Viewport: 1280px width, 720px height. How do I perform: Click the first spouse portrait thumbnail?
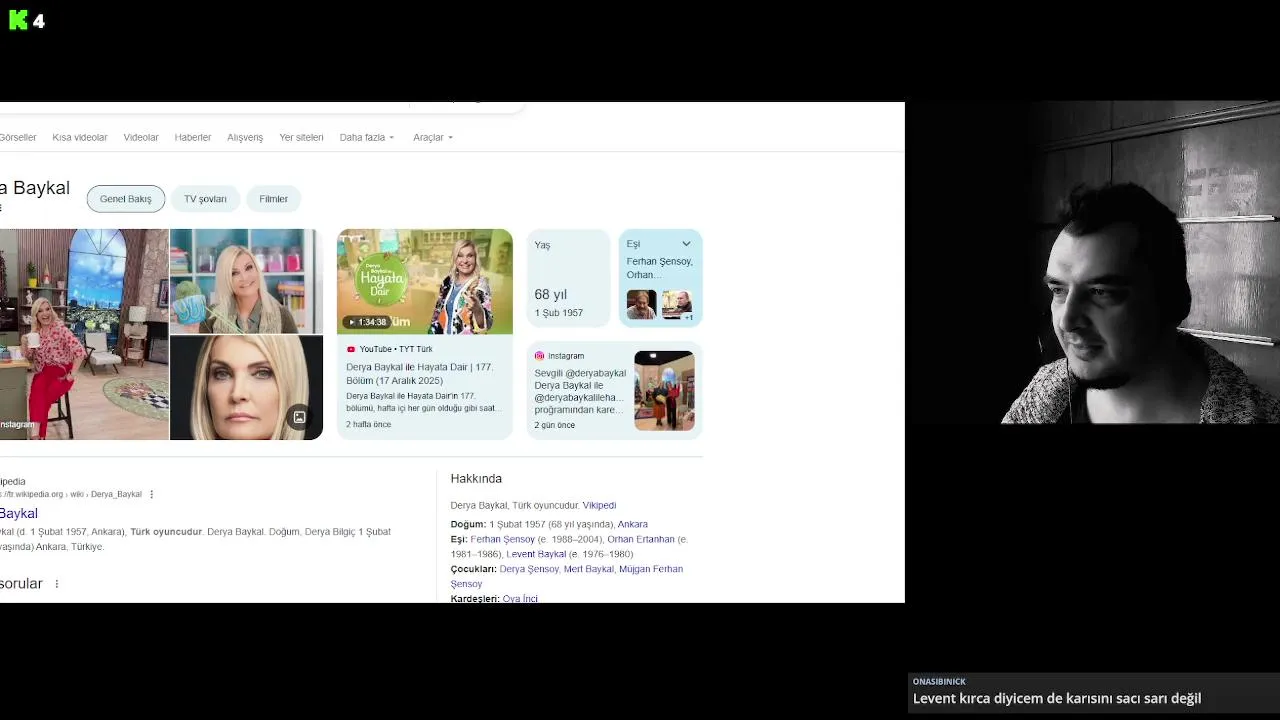coord(641,304)
